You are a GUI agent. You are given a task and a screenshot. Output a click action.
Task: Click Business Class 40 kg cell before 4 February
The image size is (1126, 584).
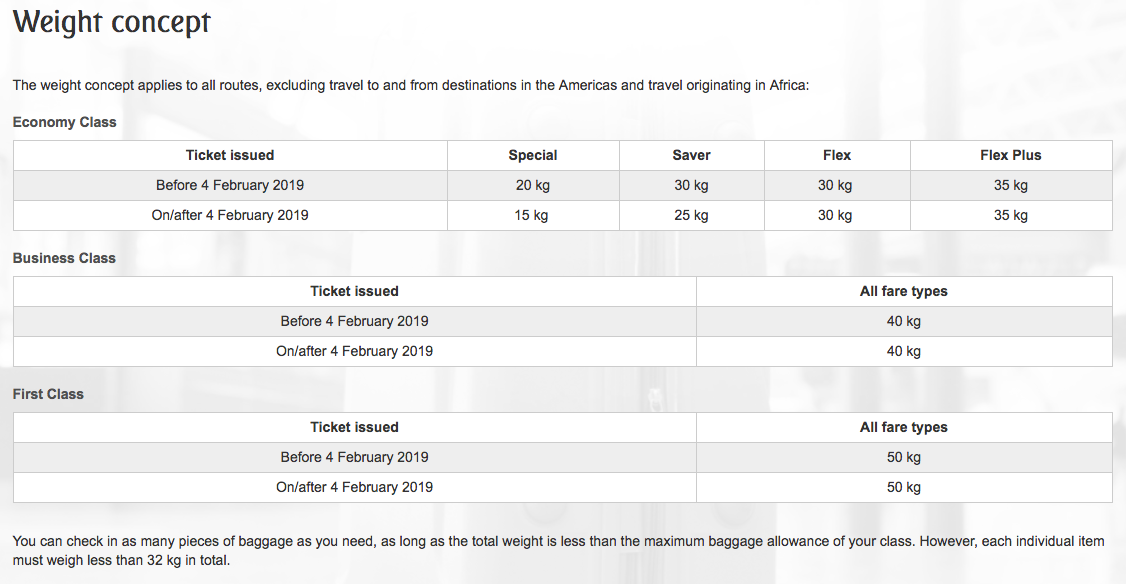click(x=904, y=321)
